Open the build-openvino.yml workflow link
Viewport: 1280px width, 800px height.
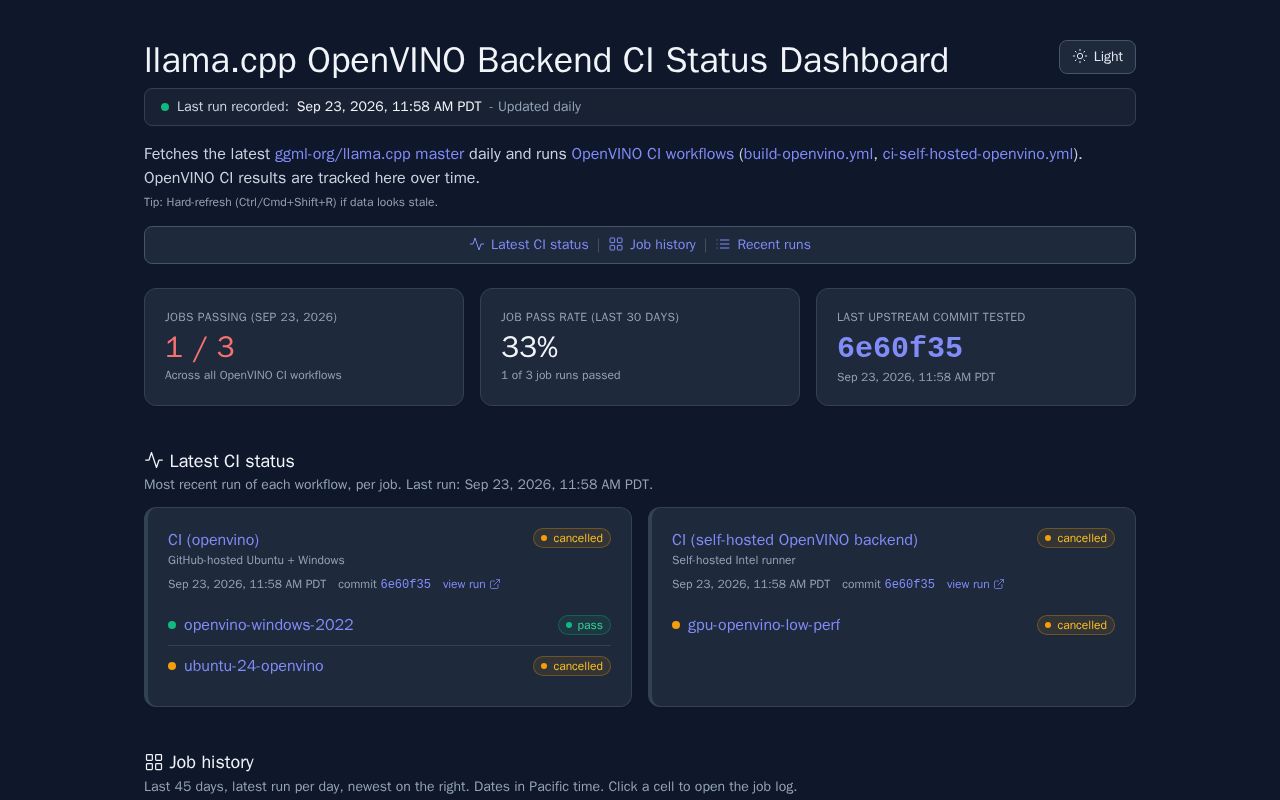808,154
